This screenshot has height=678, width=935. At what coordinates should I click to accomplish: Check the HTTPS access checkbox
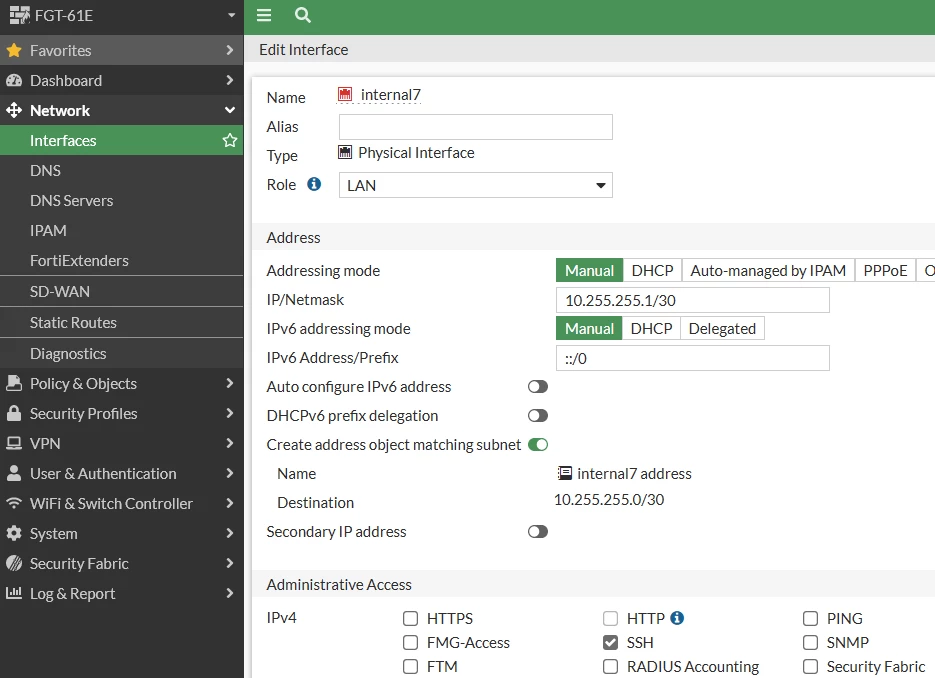[x=410, y=618]
